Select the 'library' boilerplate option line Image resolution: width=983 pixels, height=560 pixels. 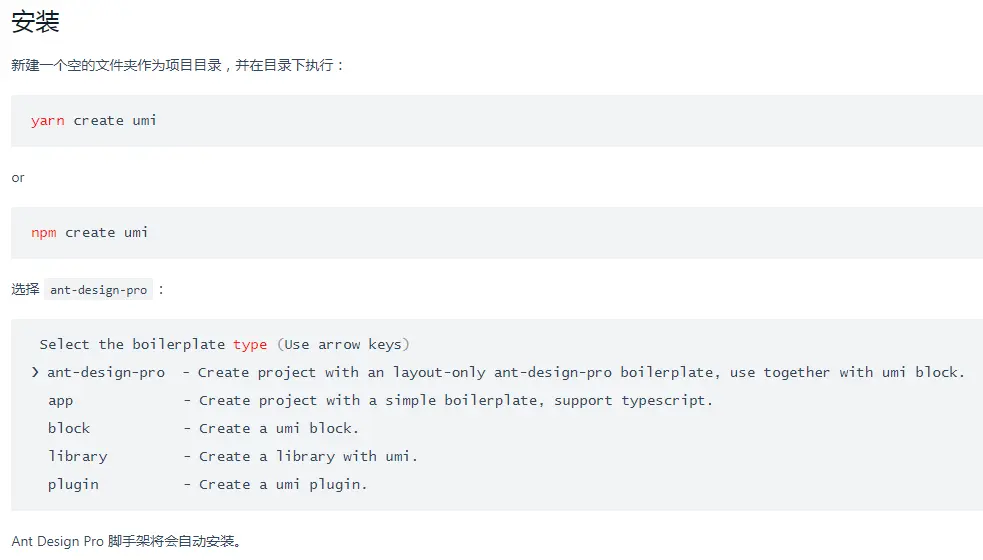(x=77, y=457)
